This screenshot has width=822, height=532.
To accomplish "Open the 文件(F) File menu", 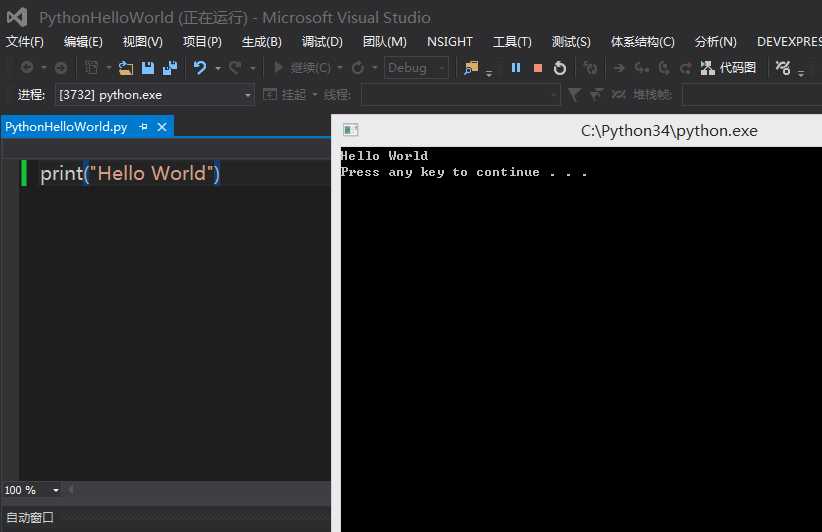I will click(25, 41).
